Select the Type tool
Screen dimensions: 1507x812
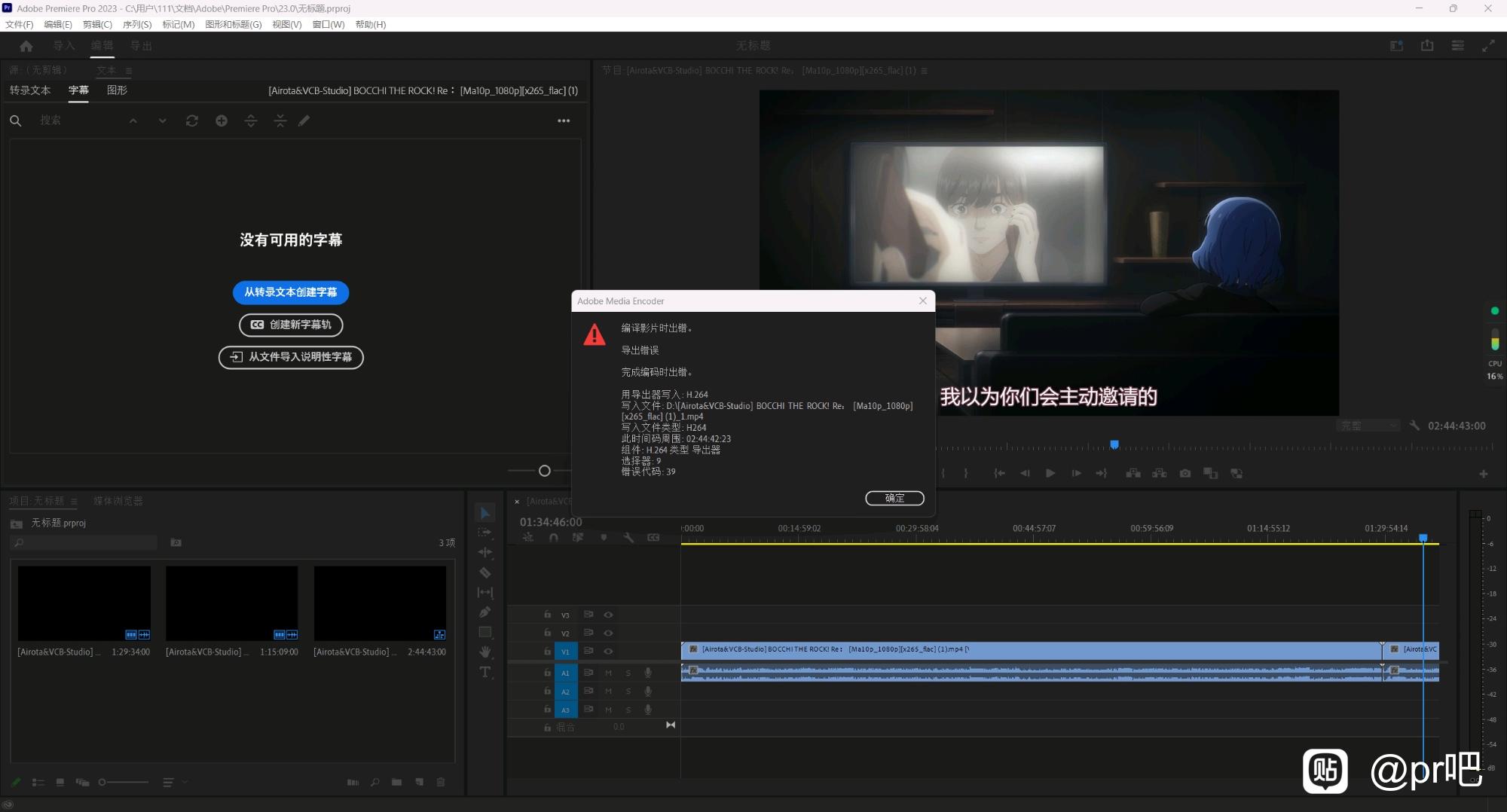point(485,672)
